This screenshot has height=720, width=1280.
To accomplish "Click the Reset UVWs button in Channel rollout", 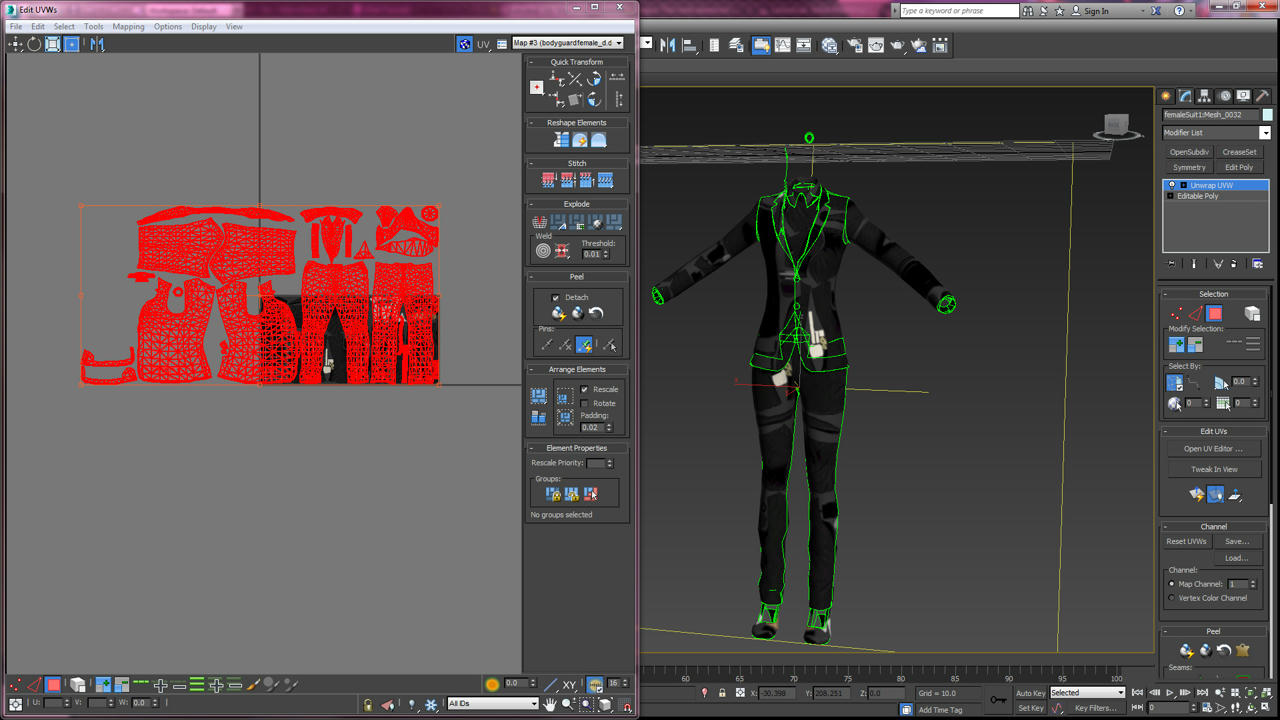I will [x=1186, y=541].
